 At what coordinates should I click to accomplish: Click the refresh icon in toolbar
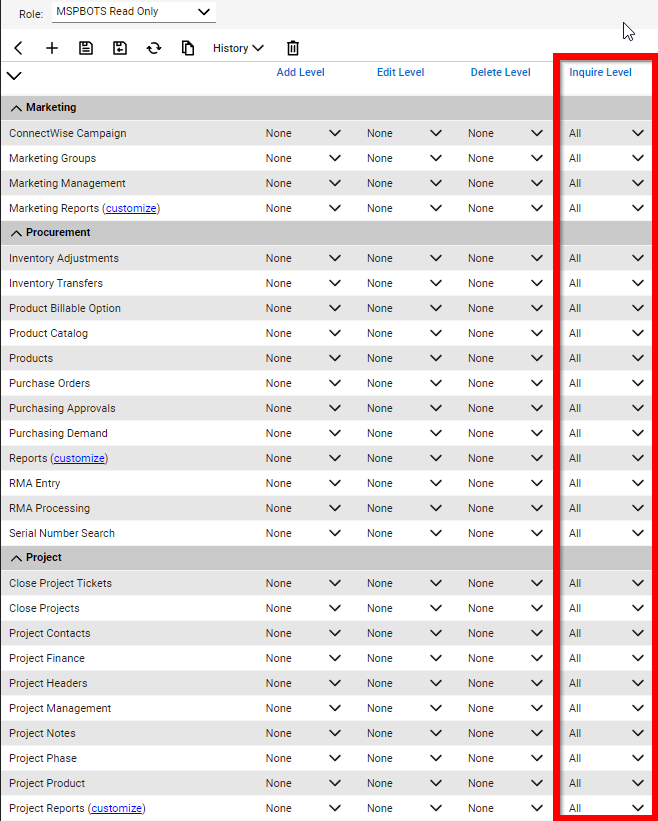point(154,48)
